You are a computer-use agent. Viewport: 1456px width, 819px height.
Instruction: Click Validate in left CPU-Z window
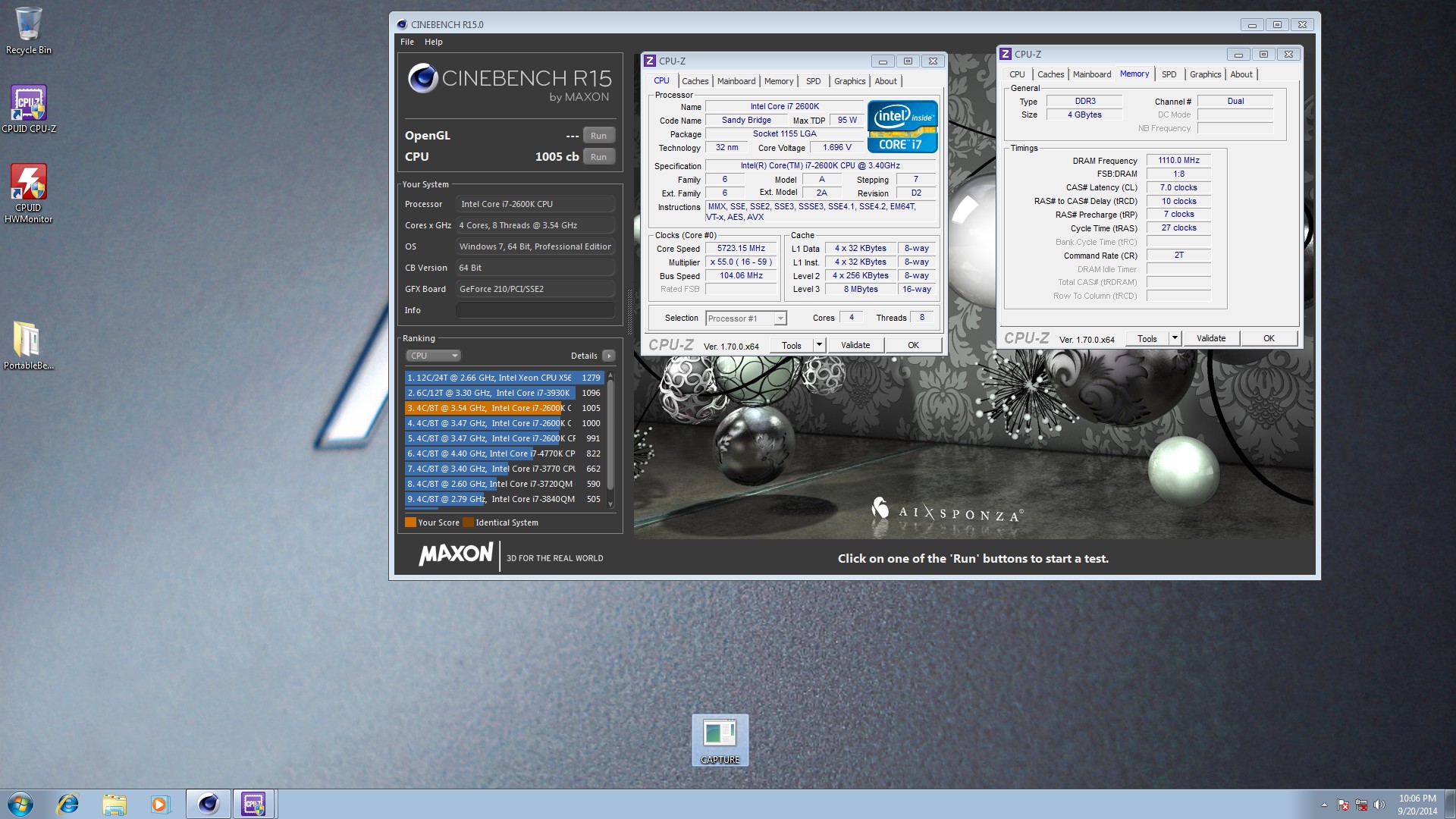855,345
